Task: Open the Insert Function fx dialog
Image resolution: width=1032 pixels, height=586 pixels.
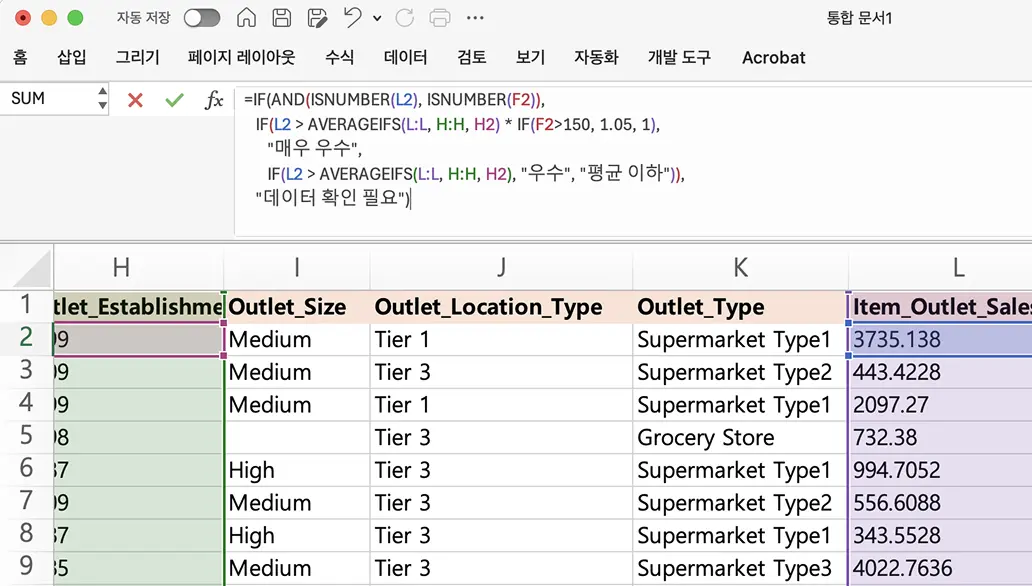Action: (214, 100)
